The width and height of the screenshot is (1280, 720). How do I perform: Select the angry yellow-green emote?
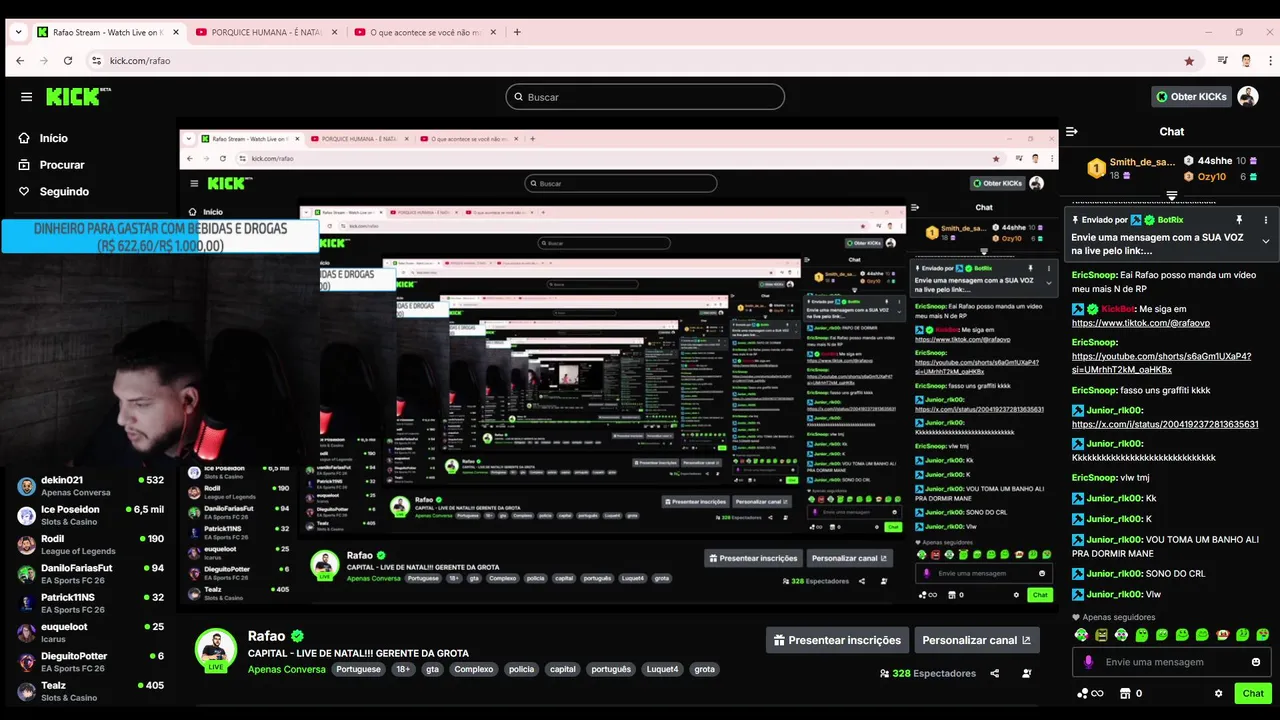[x=1101, y=635]
